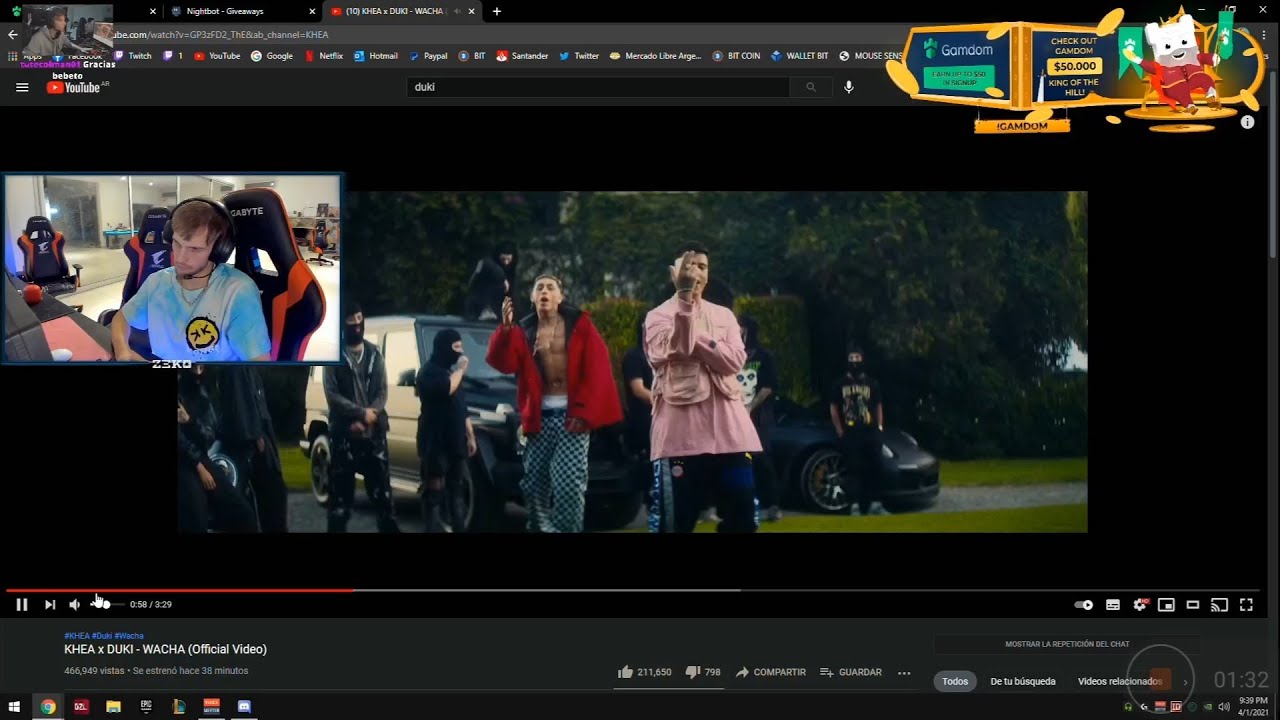Open the Hotmail bookmark
This screenshot has width=1280, height=720.
click(376, 56)
